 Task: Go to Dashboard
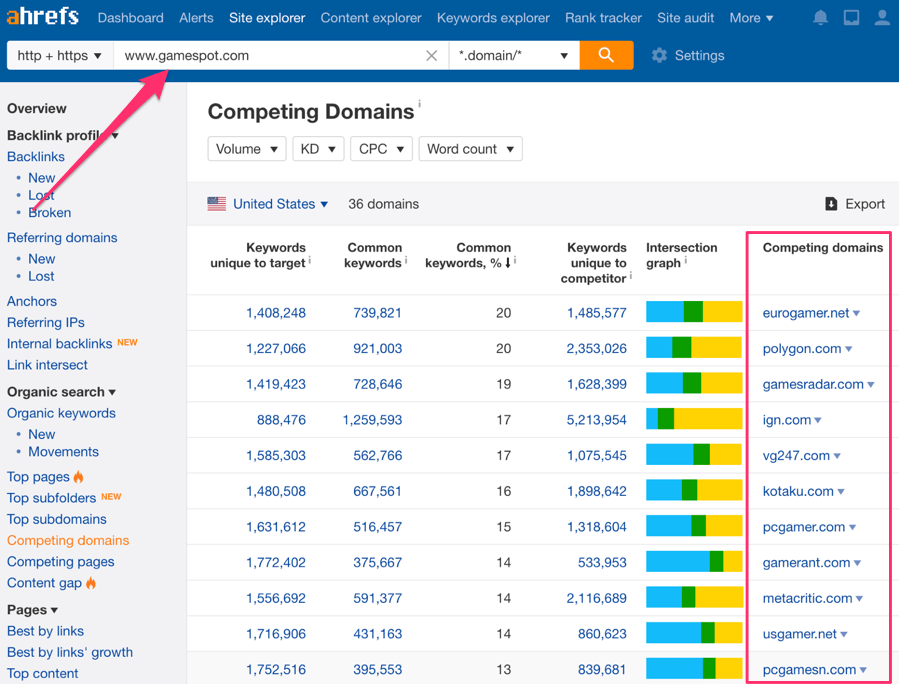tap(130, 18)
